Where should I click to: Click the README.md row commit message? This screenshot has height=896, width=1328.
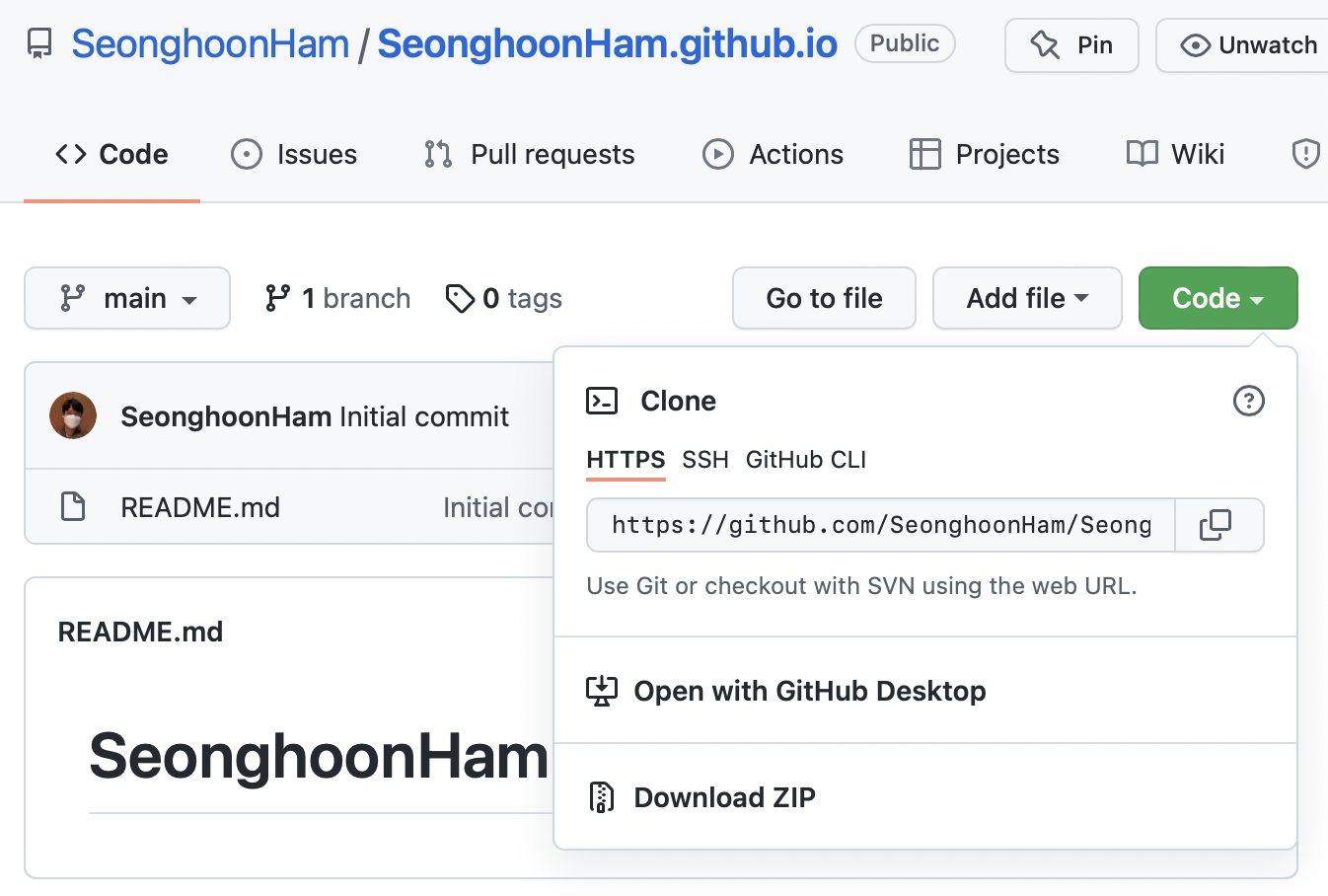click(497, 507)
